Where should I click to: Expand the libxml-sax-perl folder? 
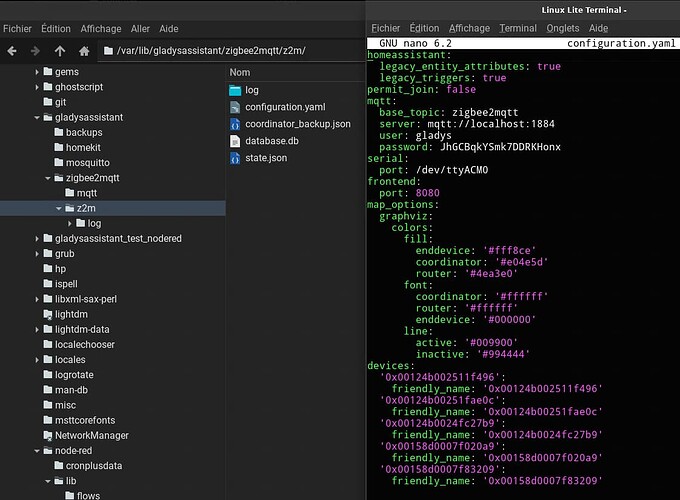(x=37, y=299)
